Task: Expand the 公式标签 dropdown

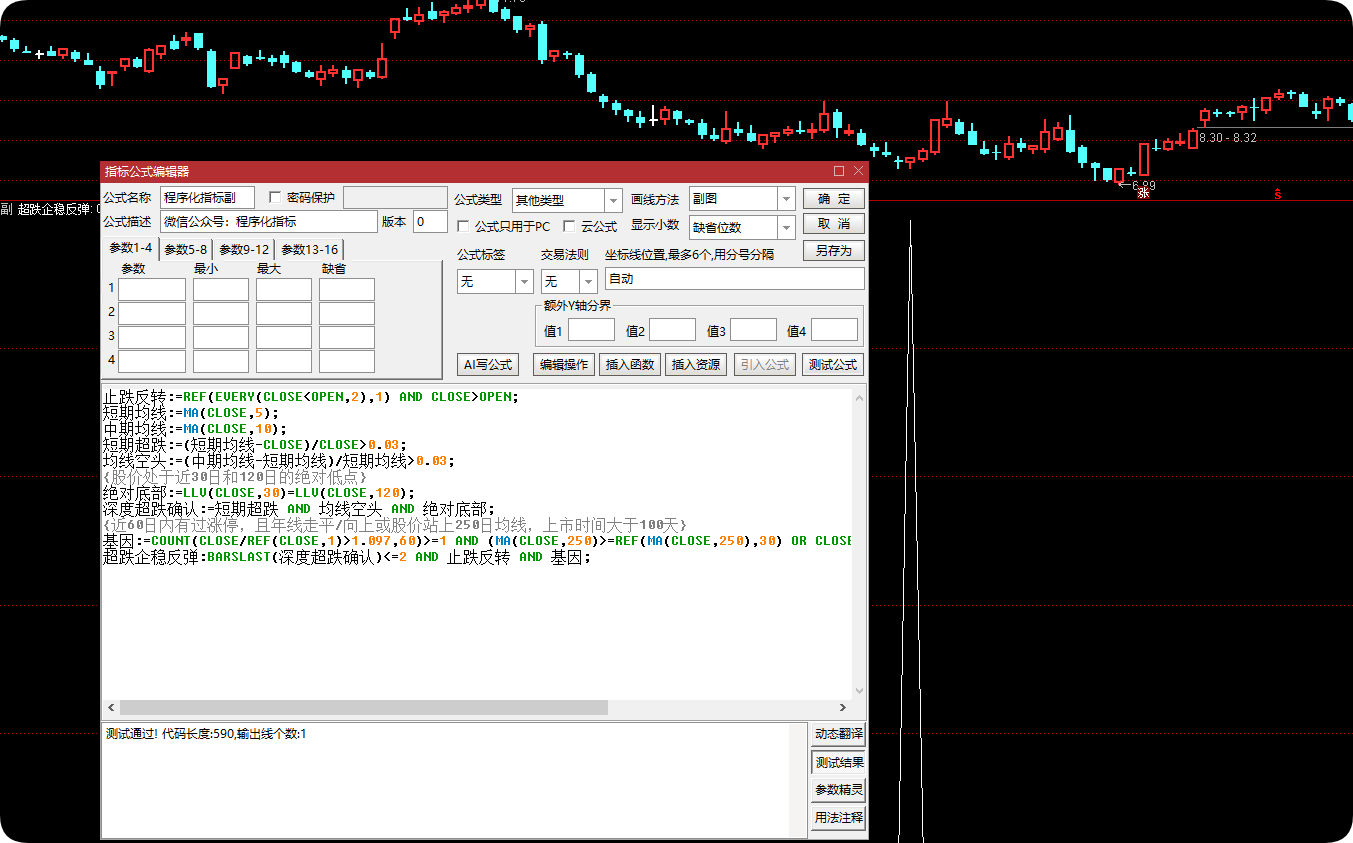Action: point(495,282)
